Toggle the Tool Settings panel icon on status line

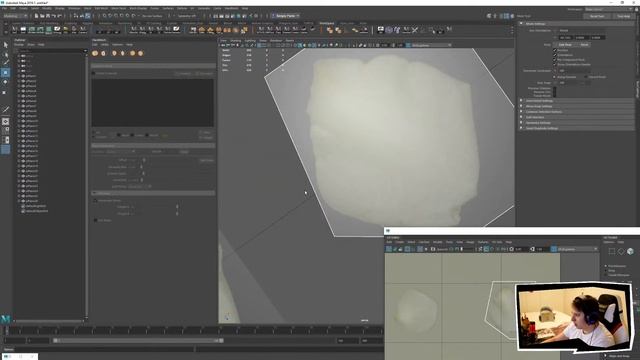coord(507,16)
